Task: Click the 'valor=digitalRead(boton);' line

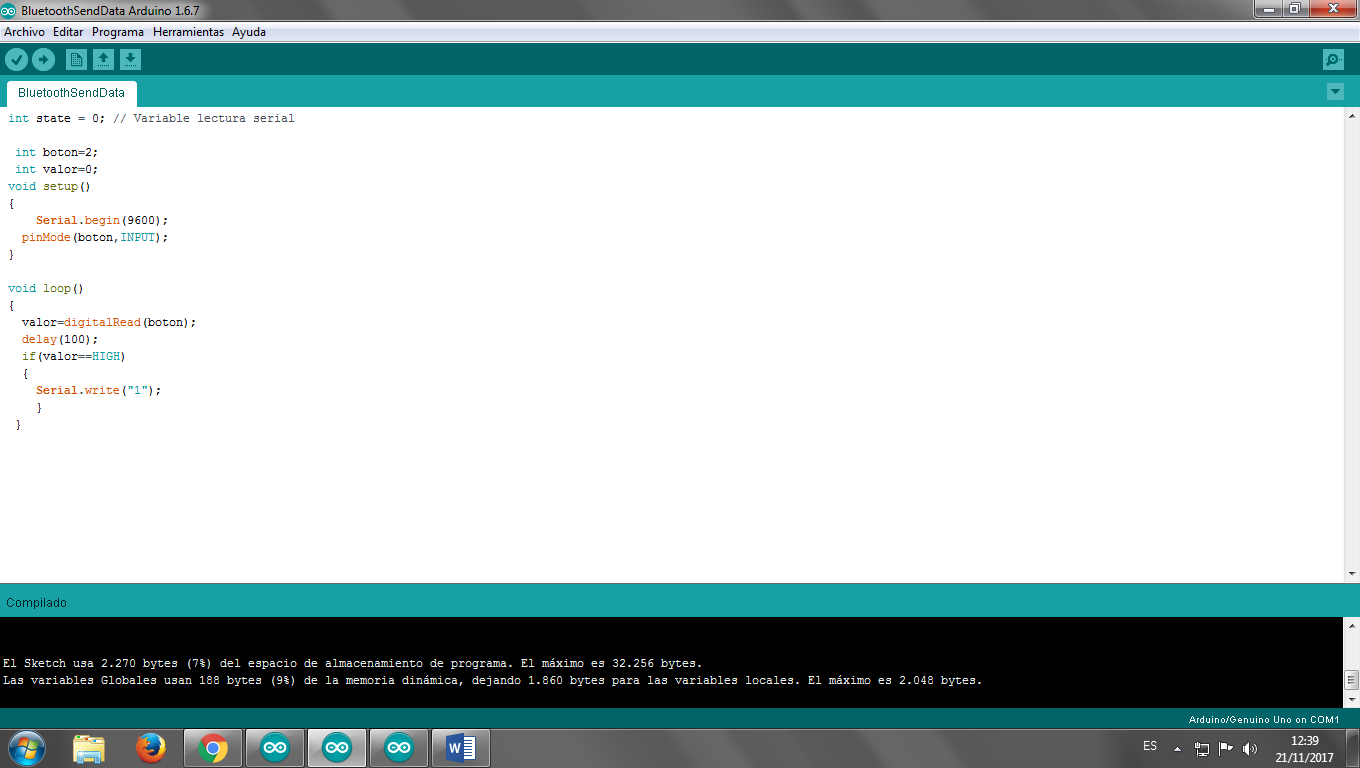Action: 109,322
